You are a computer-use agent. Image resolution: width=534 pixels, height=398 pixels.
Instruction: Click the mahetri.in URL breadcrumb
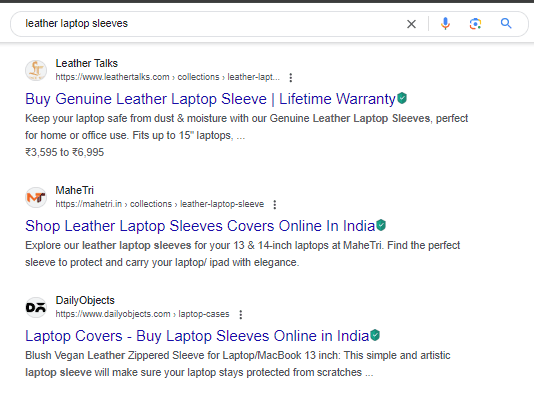point(160,204)
